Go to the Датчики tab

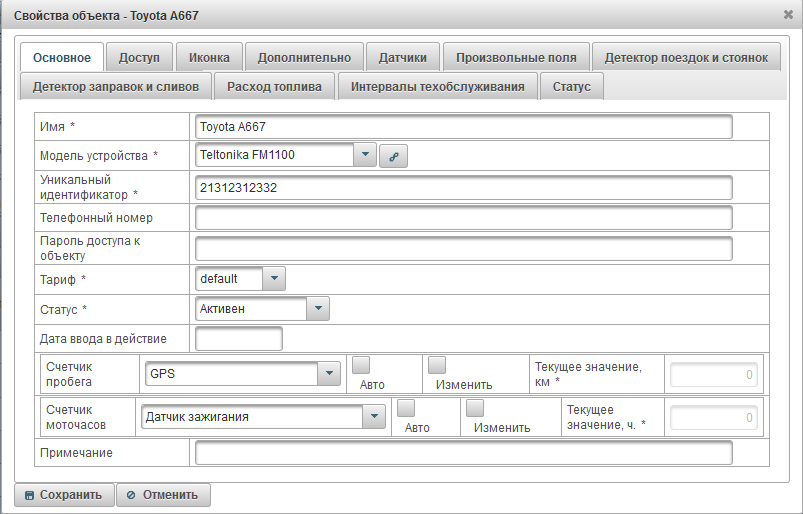point(402,58)
